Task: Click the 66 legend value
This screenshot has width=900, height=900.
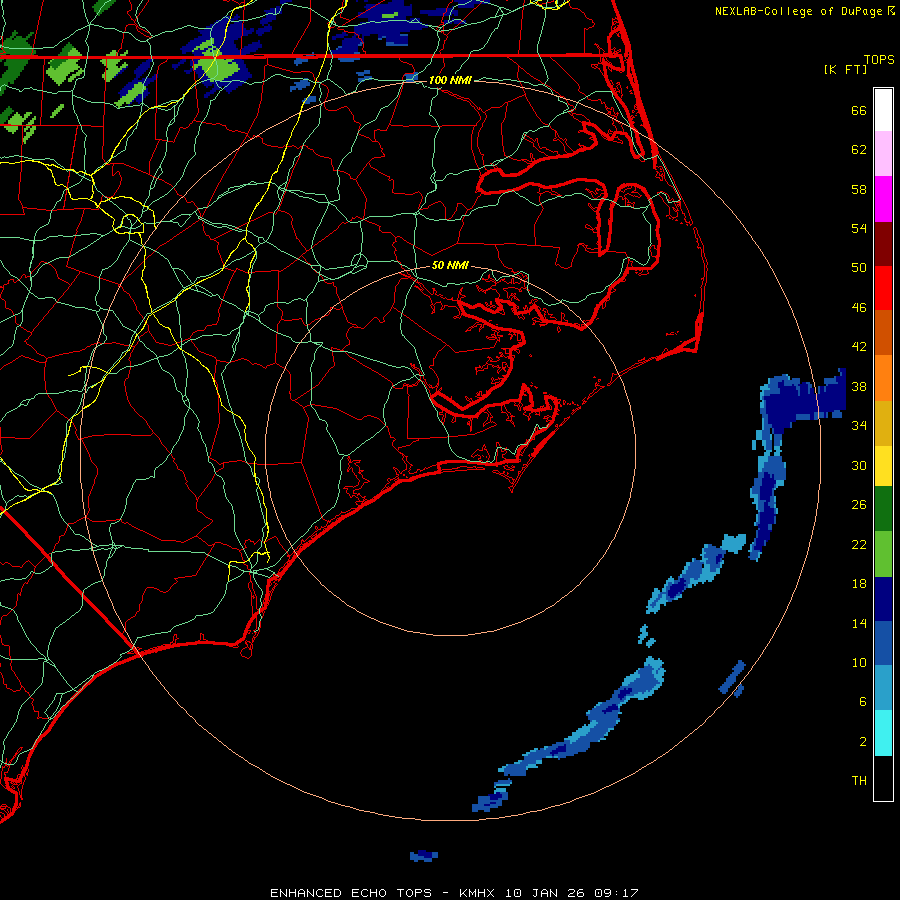Action: 859,110
